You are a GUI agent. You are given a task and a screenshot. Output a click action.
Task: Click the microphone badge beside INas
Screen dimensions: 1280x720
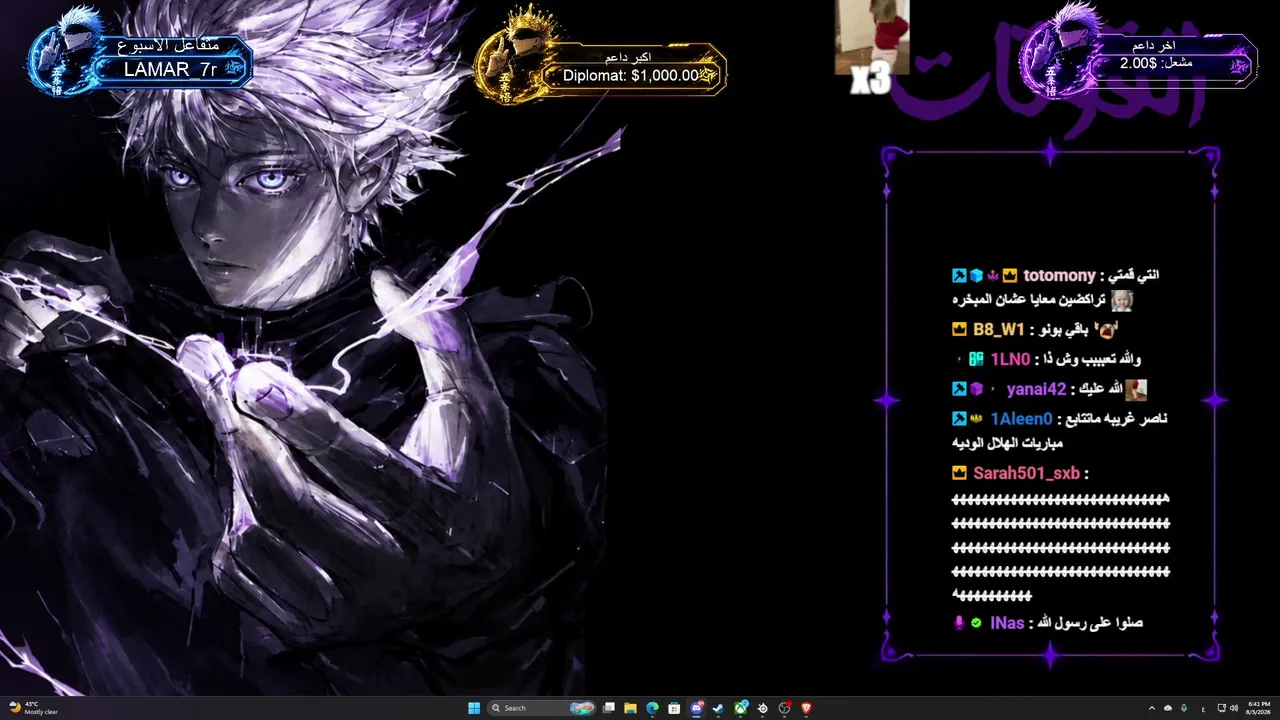coord(959,623)
